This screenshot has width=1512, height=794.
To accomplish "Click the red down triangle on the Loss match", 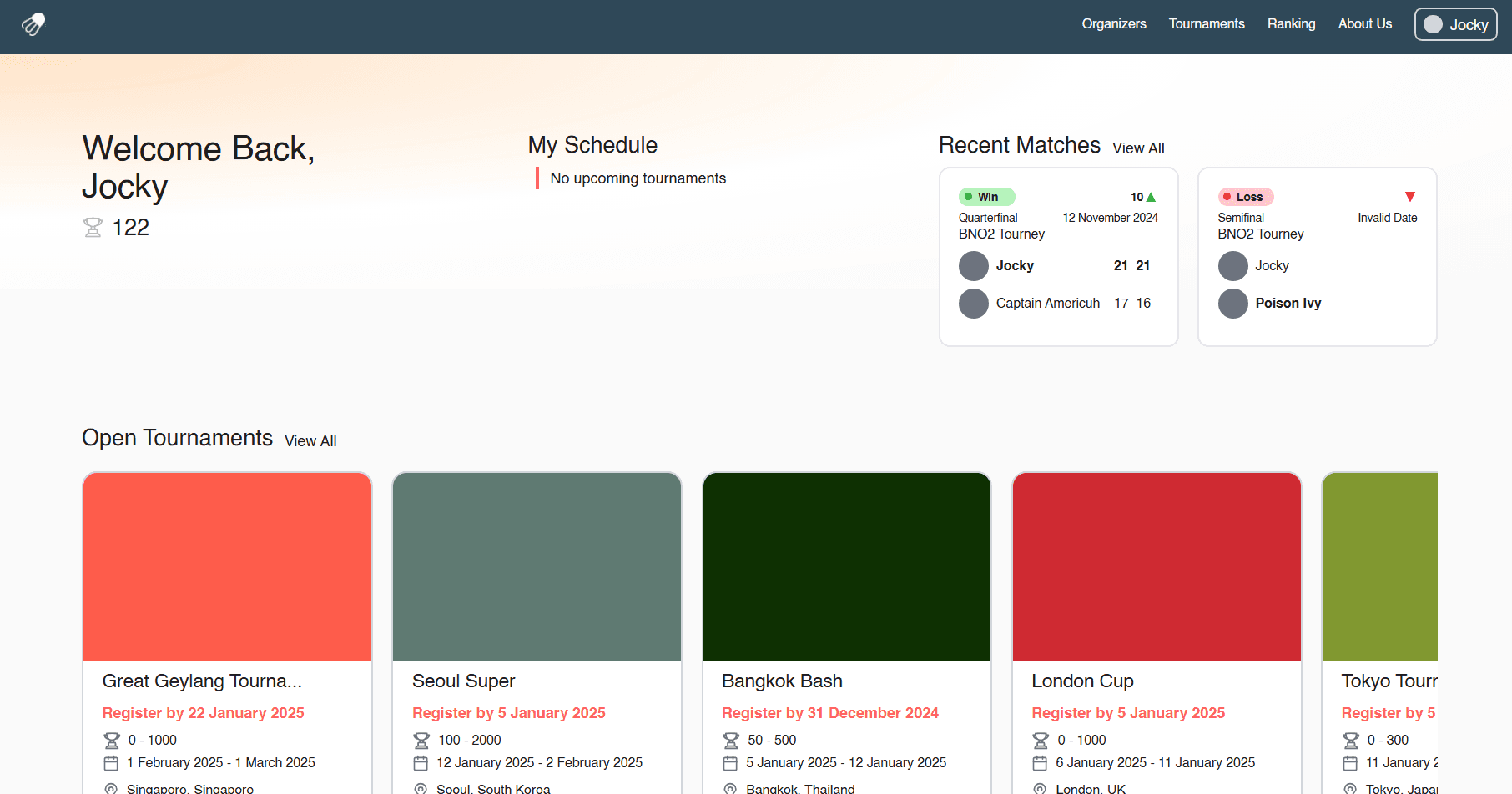I will tap(1410, 196).
